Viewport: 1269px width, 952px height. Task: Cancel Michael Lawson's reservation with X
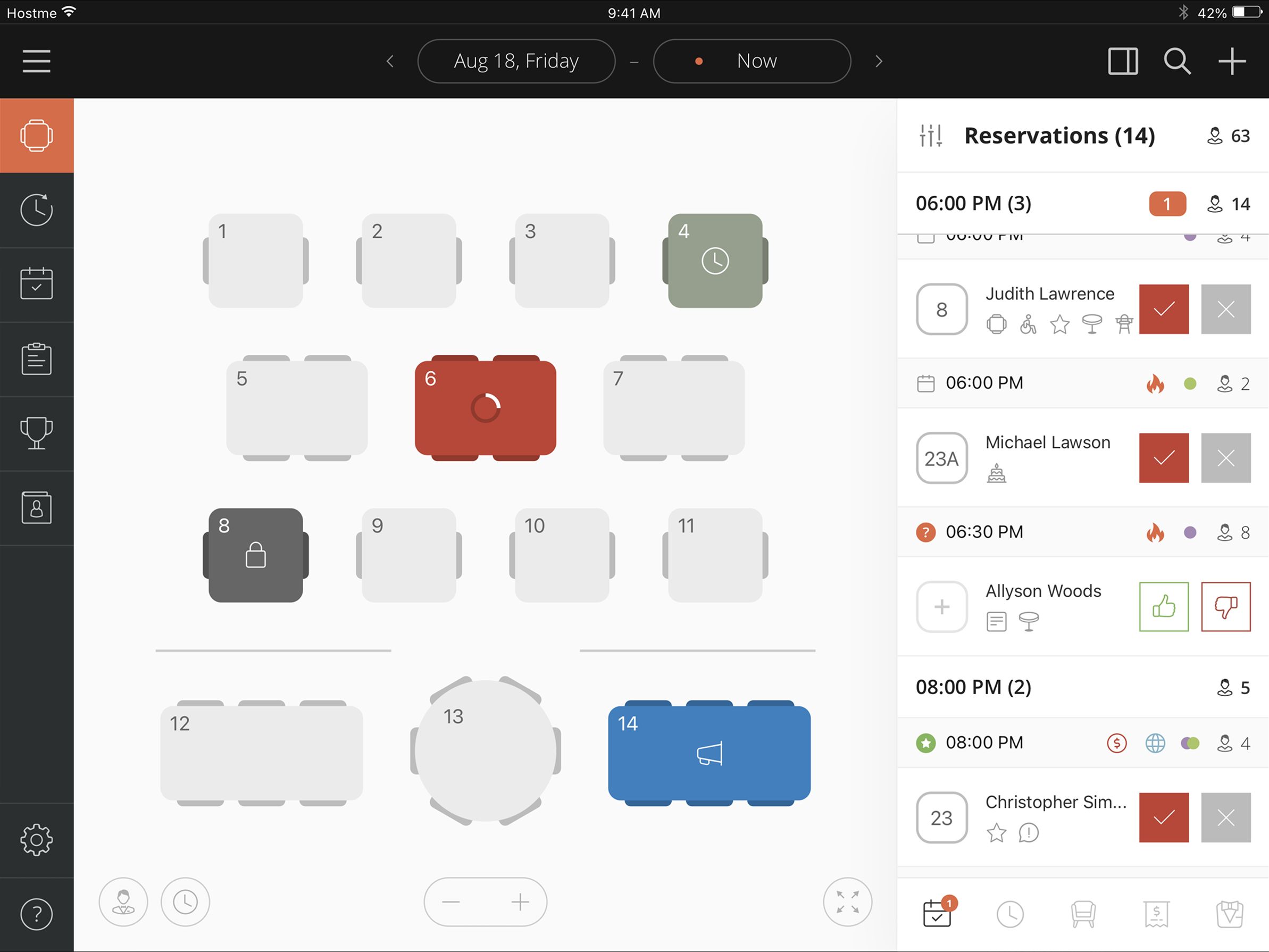1226,458
